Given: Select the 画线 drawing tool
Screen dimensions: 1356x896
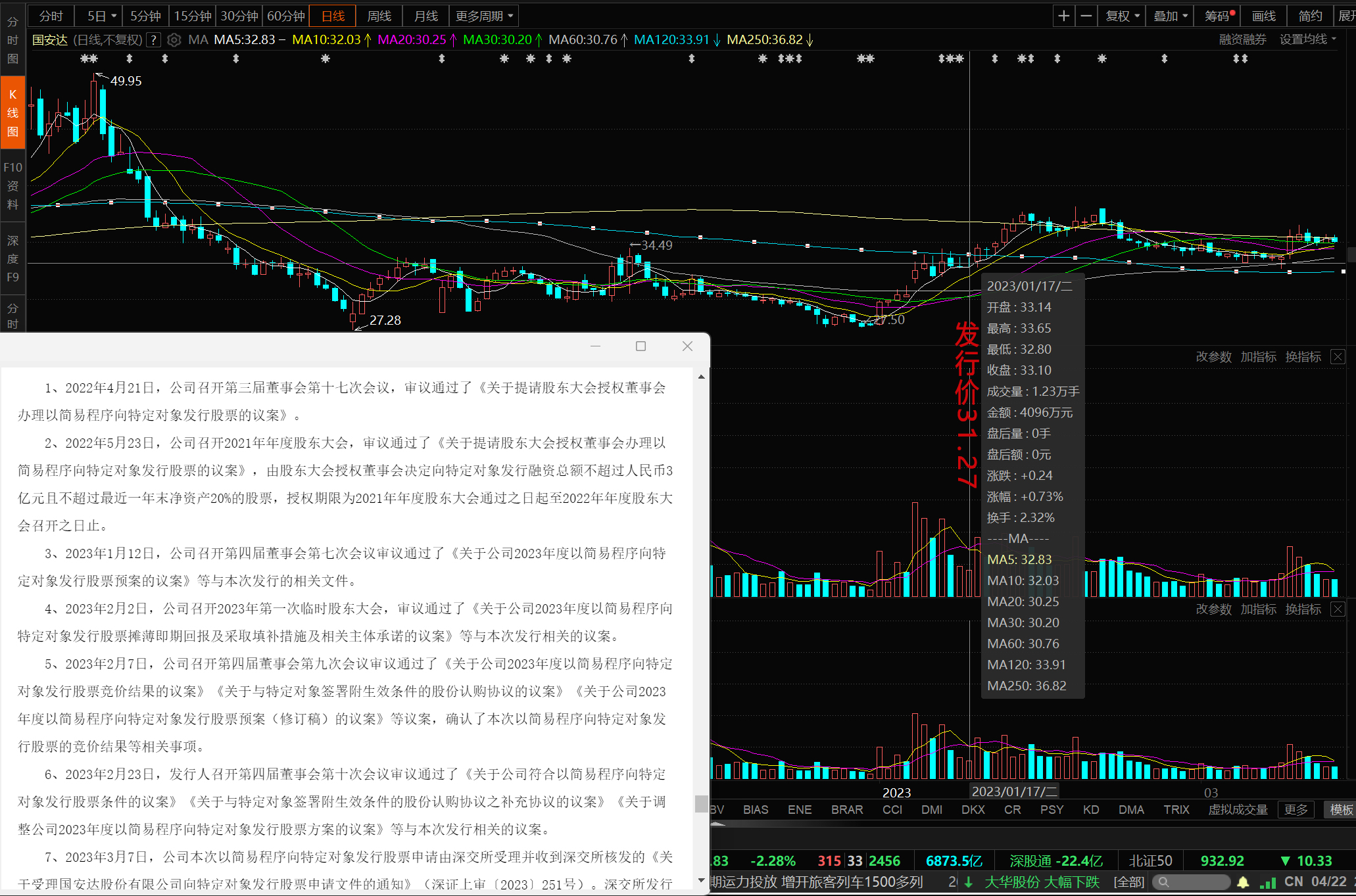Looking at the screenshot, I should 1263,15.
